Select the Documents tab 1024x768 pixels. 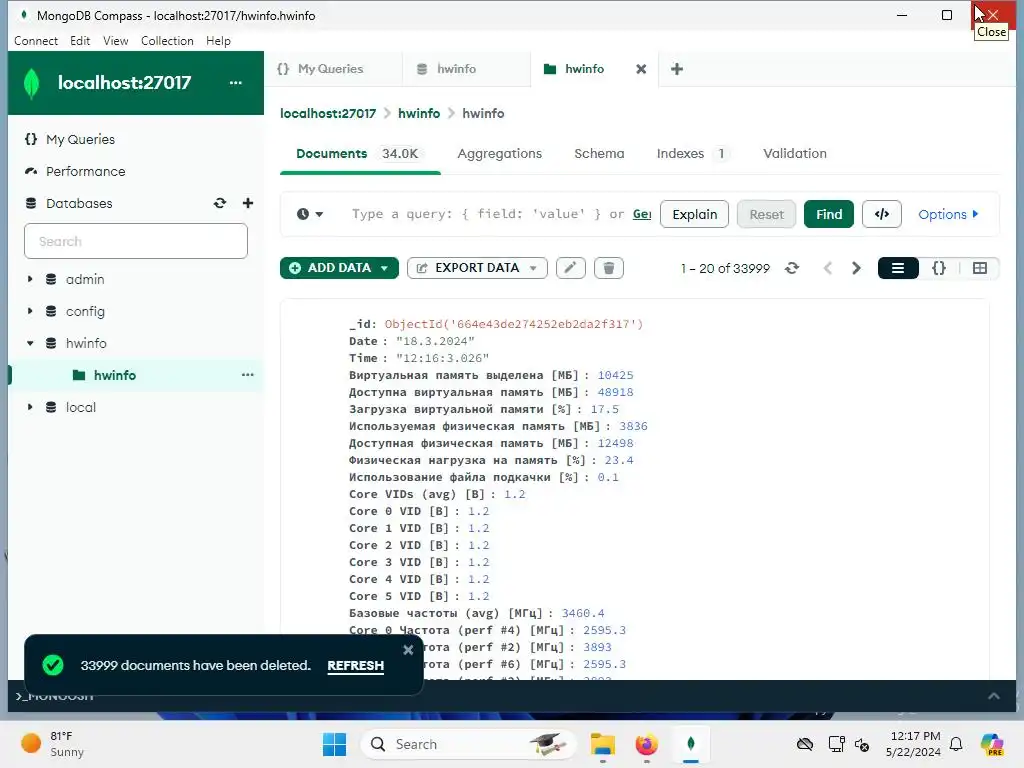359,153
